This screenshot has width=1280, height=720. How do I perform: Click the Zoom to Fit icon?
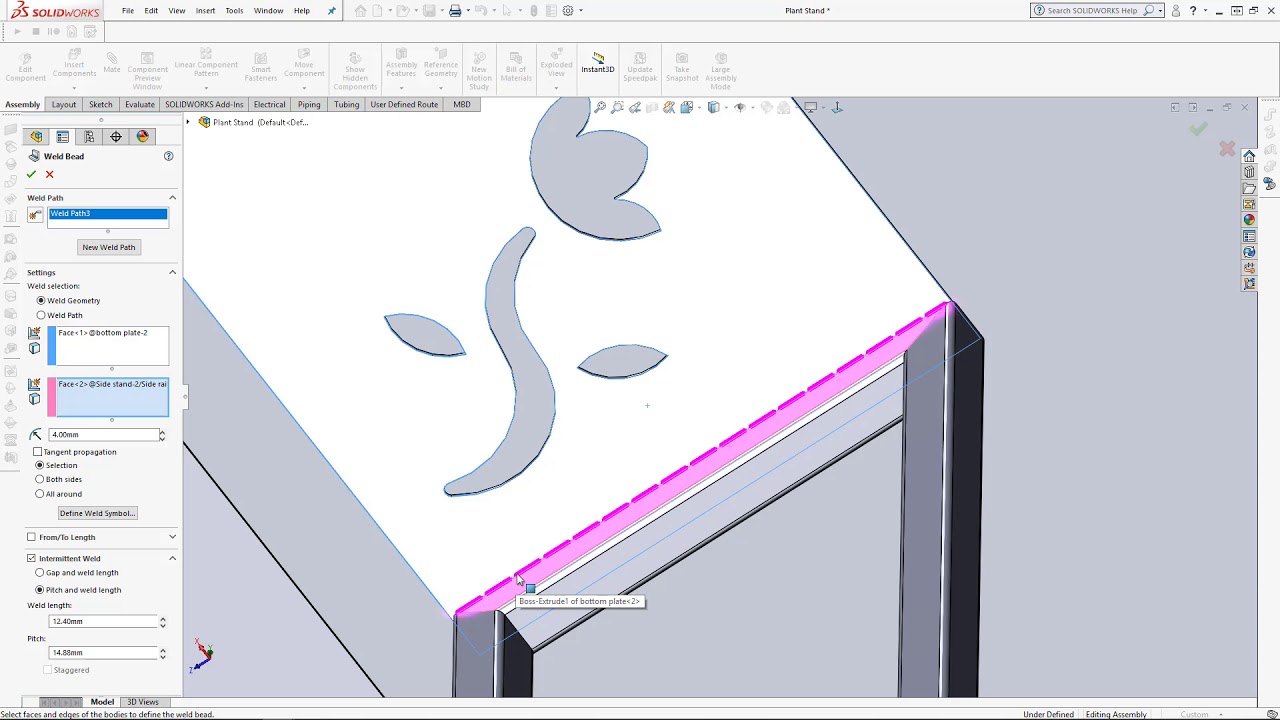pos(600,107)
